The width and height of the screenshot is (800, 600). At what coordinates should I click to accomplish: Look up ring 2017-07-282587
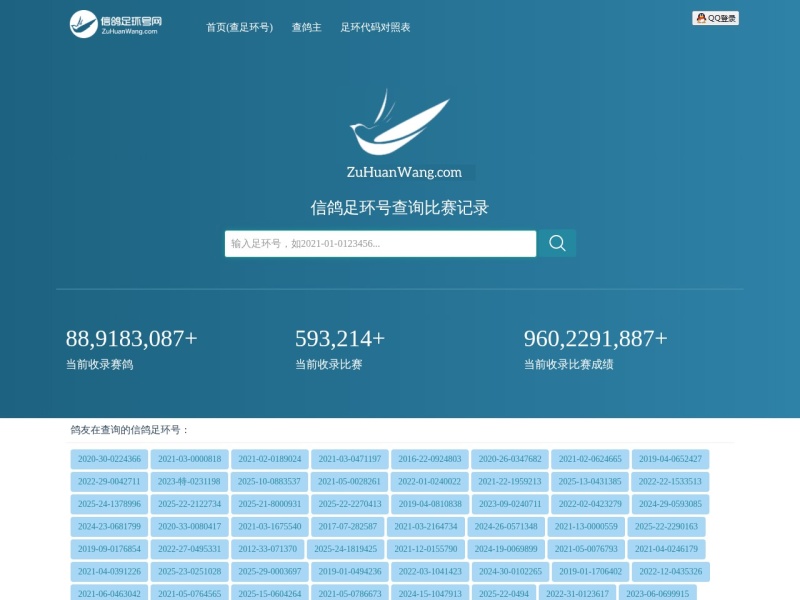click(347, 527)
